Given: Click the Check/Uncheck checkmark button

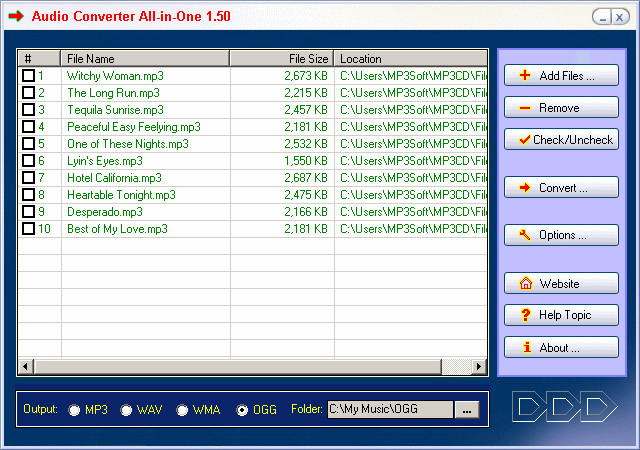Looking at the screenshot, I should point(561,140).
